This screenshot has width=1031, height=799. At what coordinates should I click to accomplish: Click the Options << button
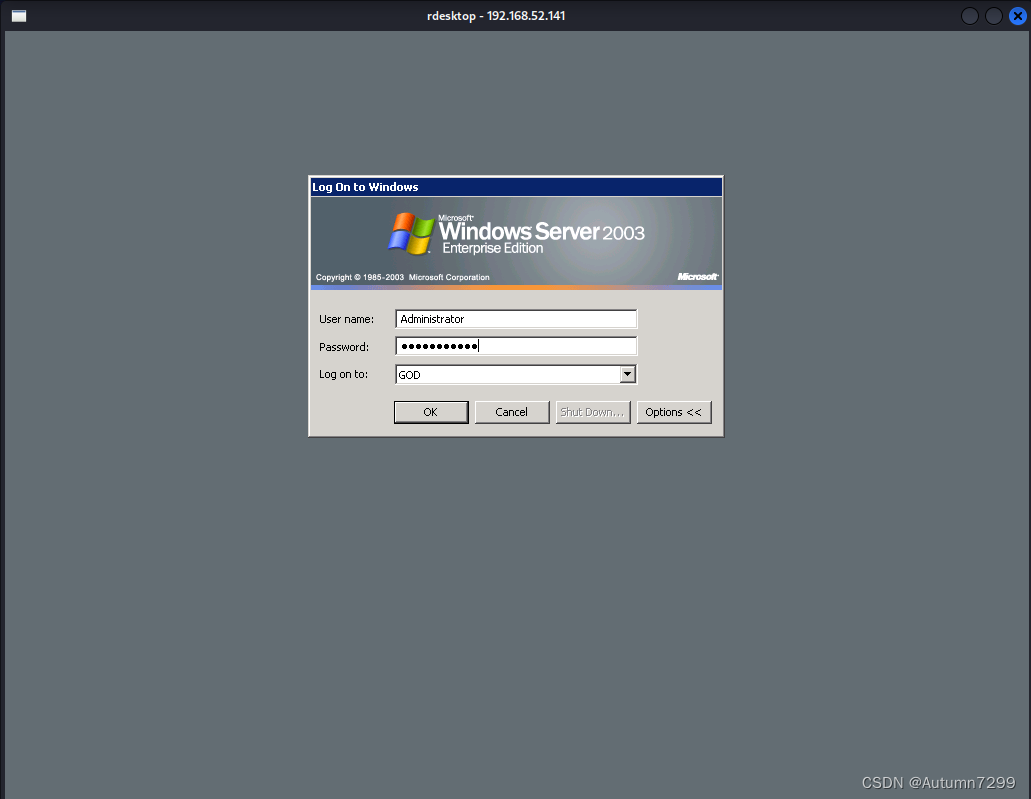674,412
